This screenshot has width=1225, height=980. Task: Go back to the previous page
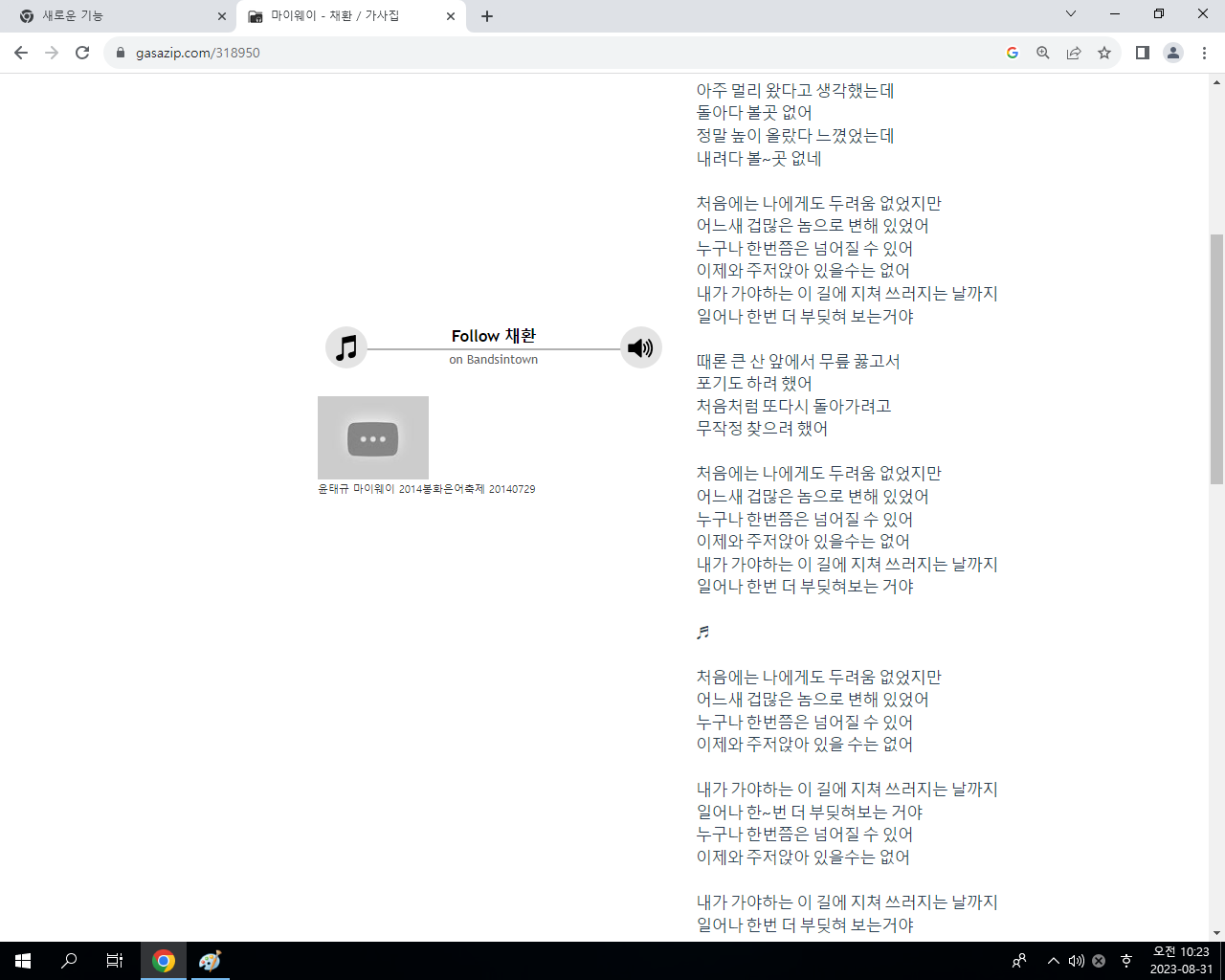(21, 53)
